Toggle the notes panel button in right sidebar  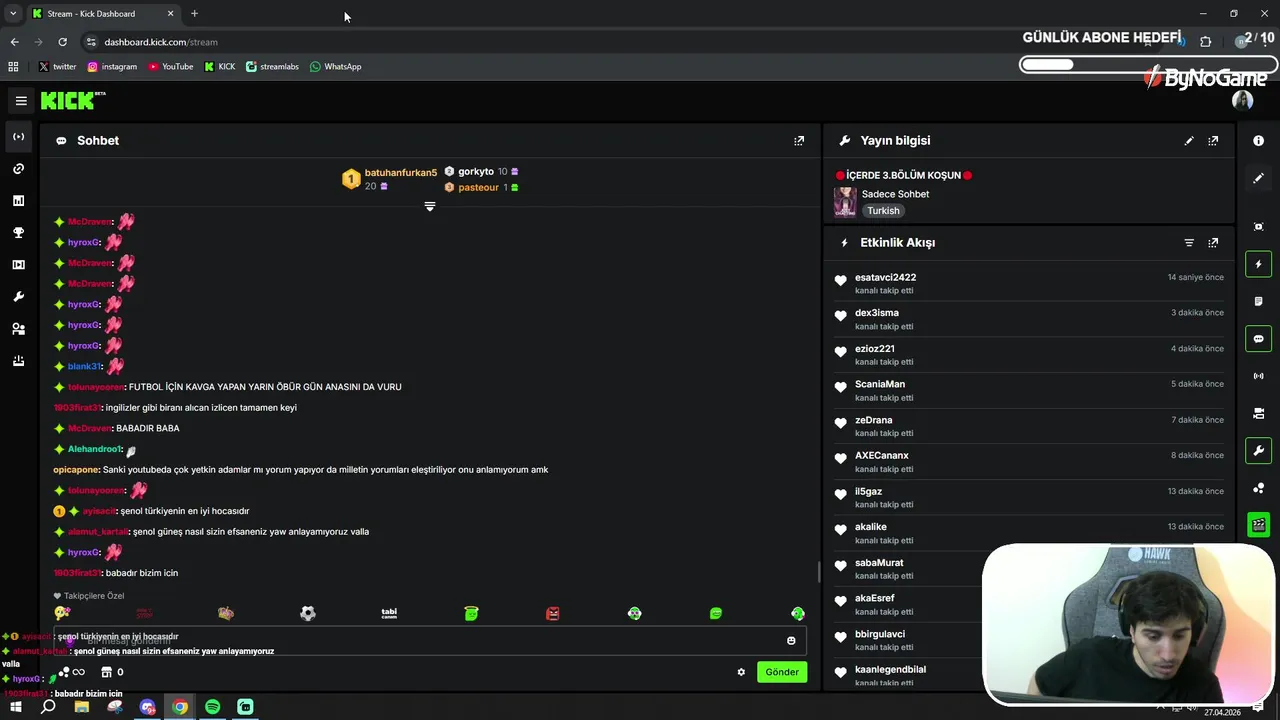(x=1258, y=301)
